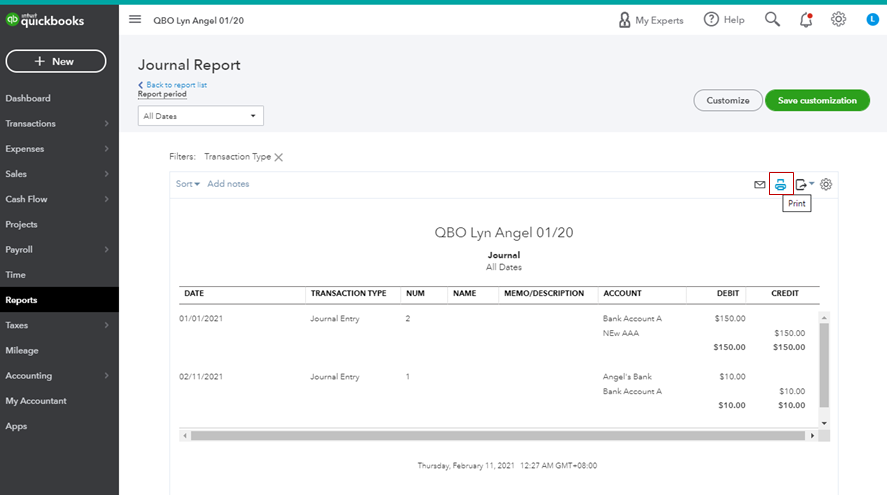Click the Angel's Bank account cell
Image resolution: width=887 pixels, height=495 pixels.
[627, 377]
